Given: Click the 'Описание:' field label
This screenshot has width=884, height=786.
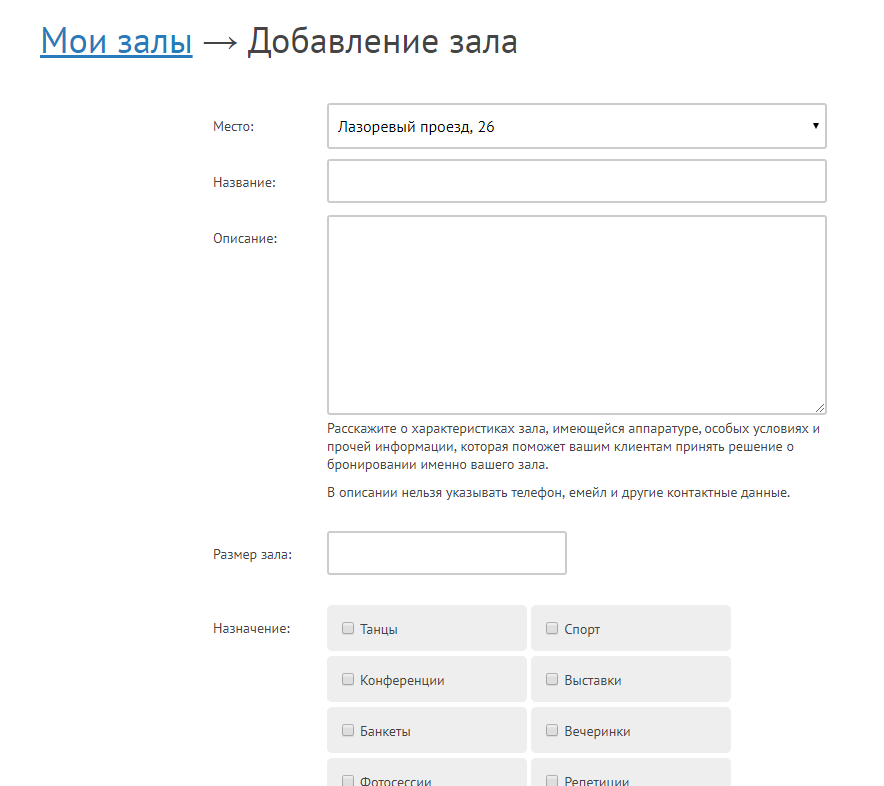Looking at the screenshot, I should (245, 238).
